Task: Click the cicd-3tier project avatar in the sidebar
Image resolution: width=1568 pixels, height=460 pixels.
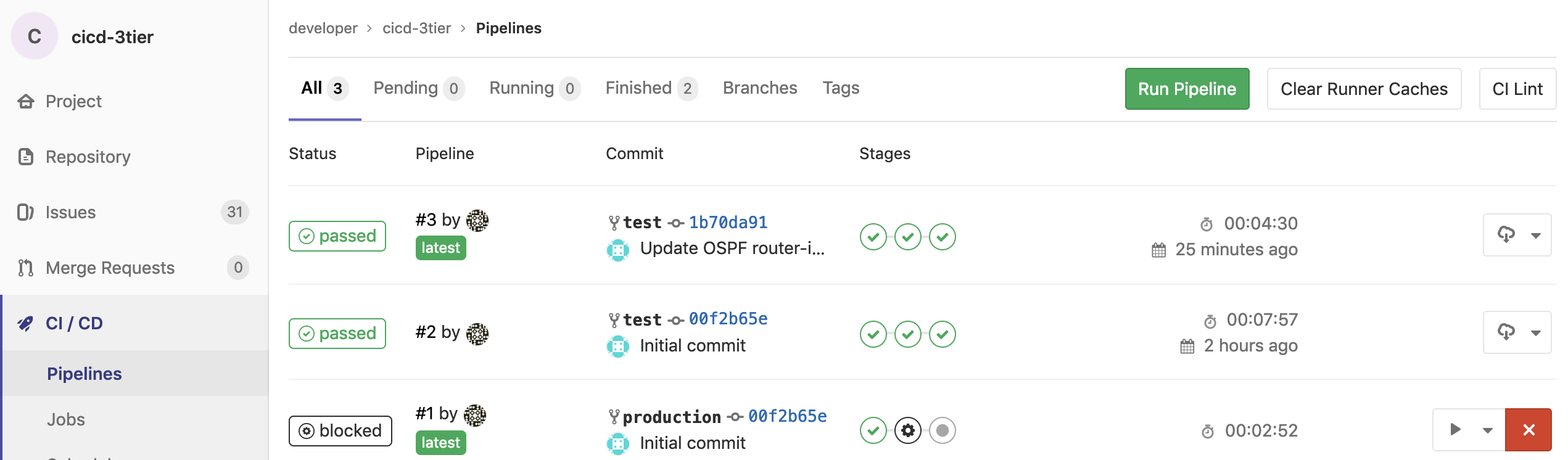Action: coord(35,36)
